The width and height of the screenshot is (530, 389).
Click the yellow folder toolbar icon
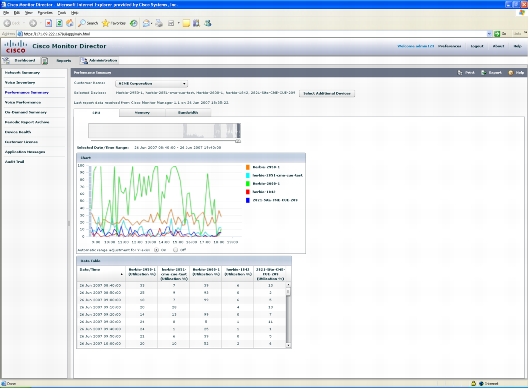click(x=186, y=23)
